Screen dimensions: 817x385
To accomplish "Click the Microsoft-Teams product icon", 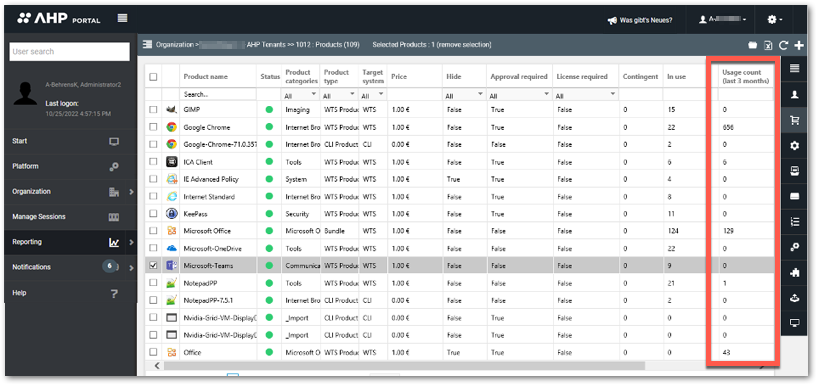I will [171, 266].
